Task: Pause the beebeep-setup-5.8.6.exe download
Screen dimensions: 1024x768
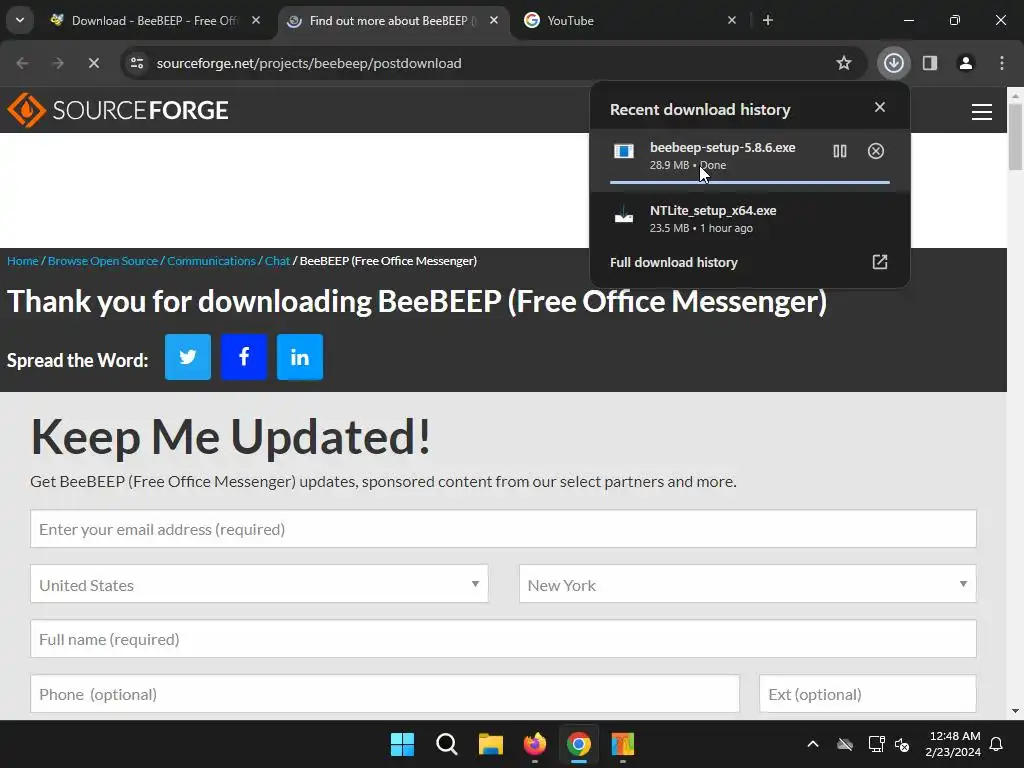Action: [840, 152]
